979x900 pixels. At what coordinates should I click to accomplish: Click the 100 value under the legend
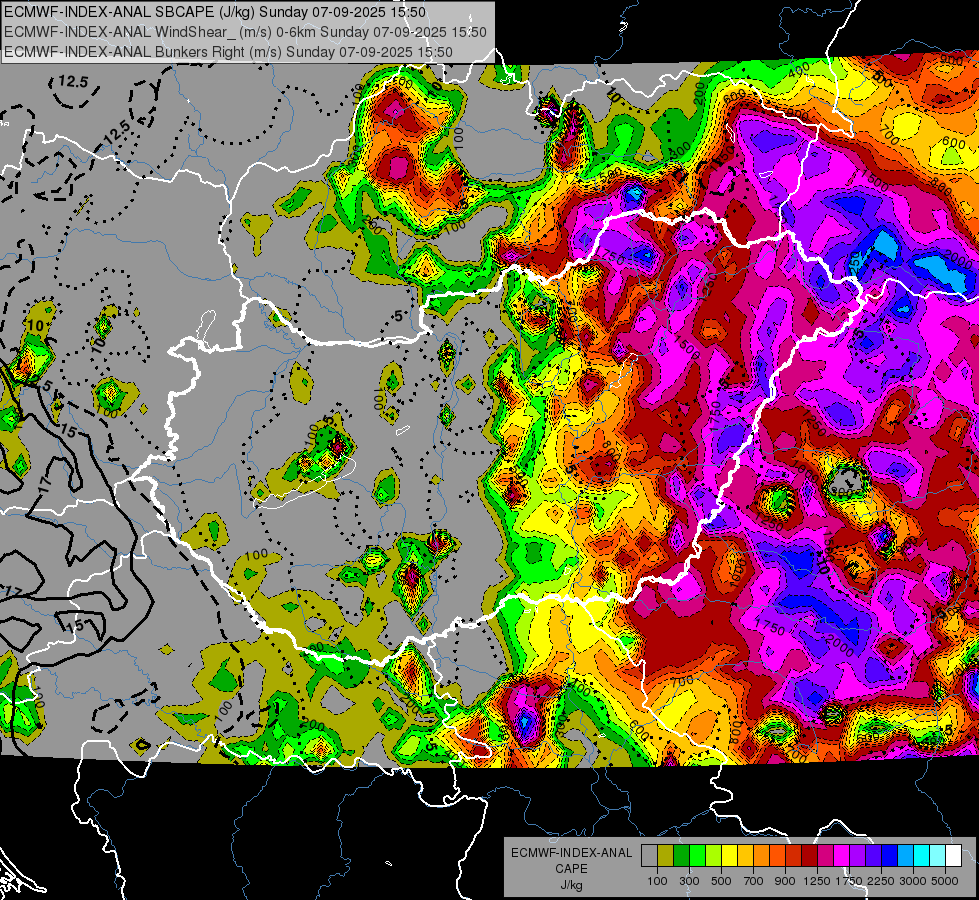tap(657, 881)
